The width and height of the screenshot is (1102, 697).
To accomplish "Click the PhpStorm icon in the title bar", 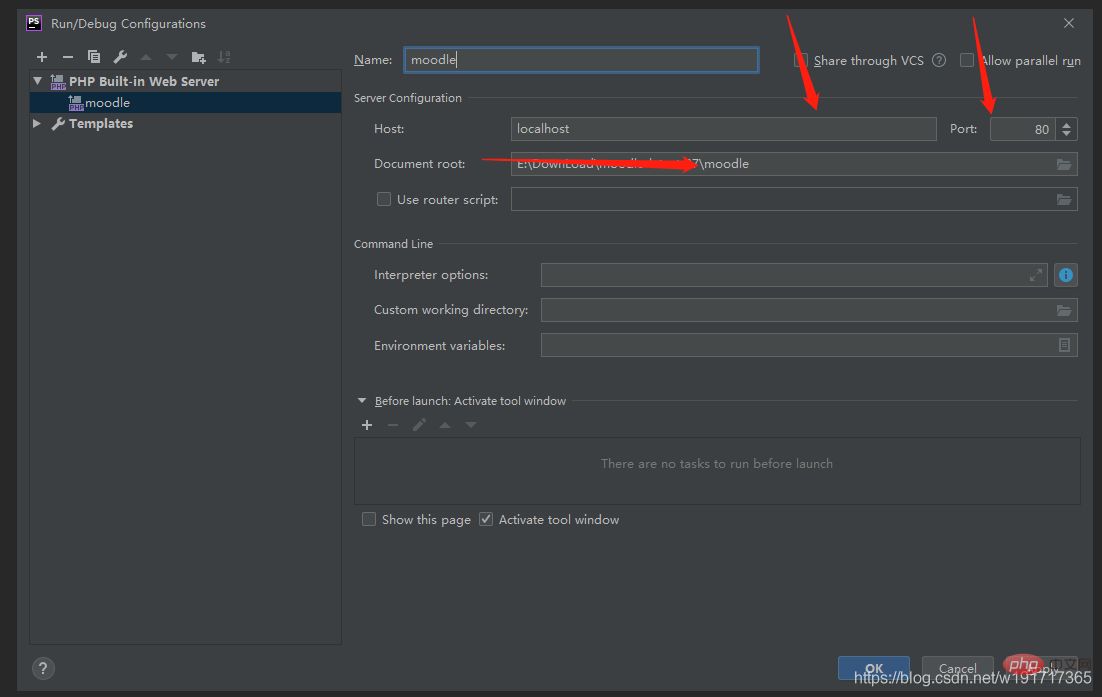I will click(34, 23).
